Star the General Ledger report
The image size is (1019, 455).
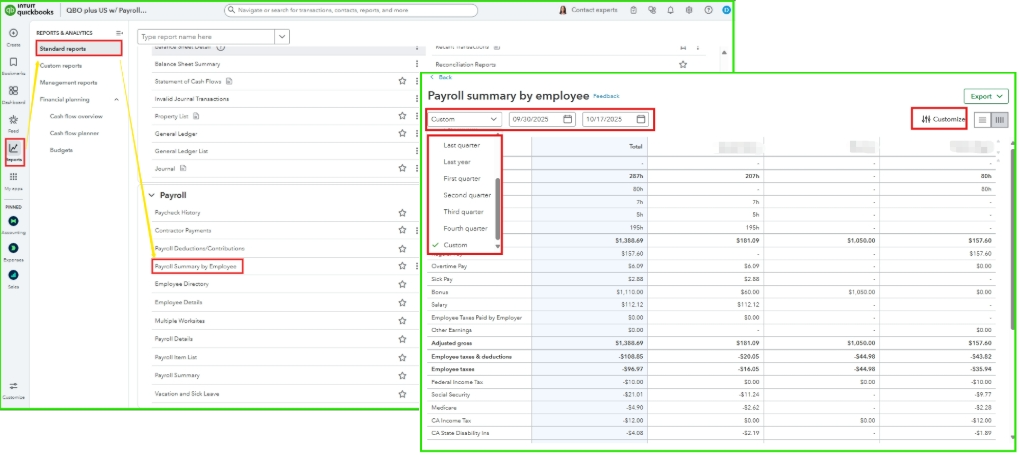point(402,133)
